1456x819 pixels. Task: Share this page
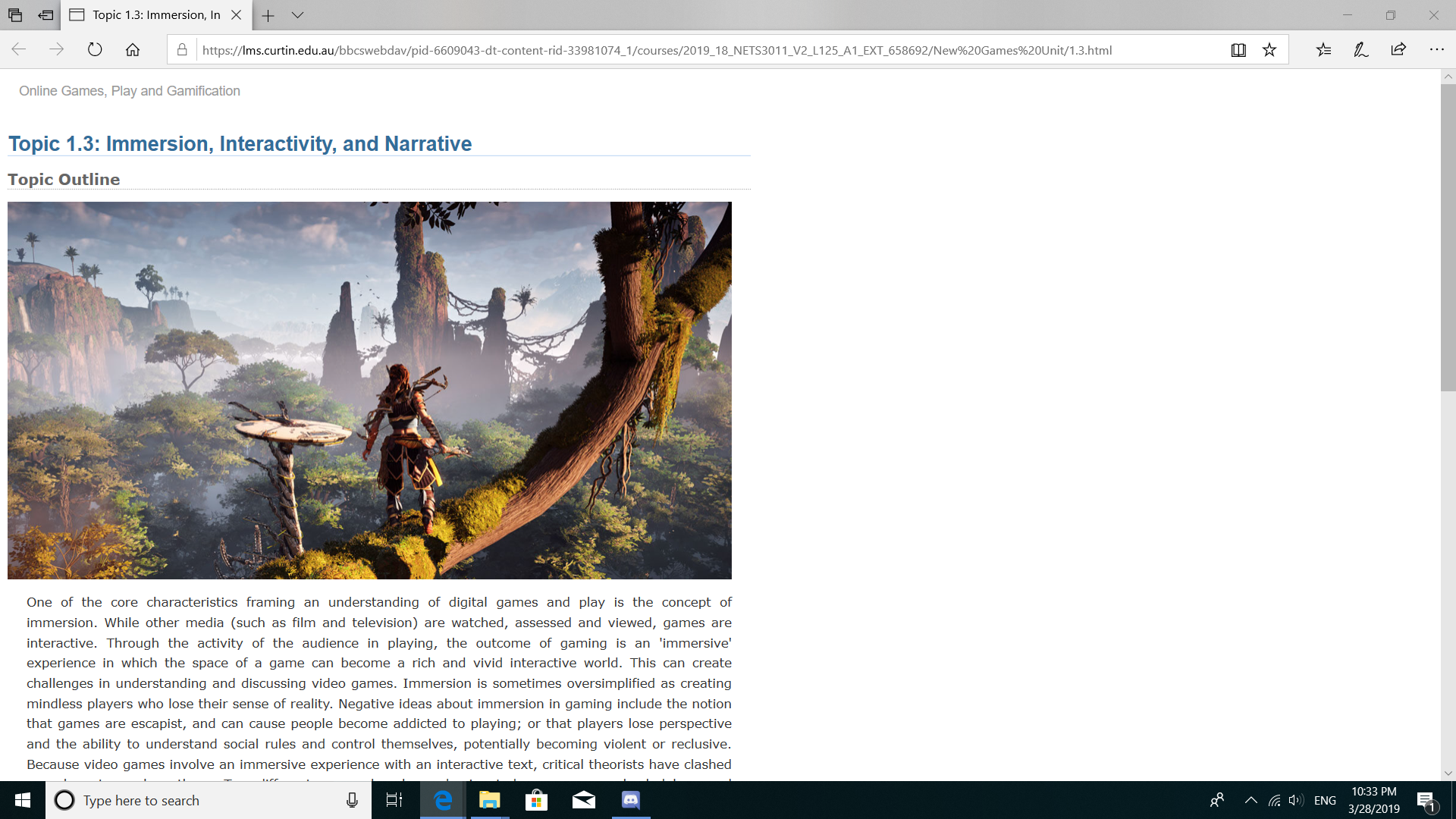pos(1399,50)
